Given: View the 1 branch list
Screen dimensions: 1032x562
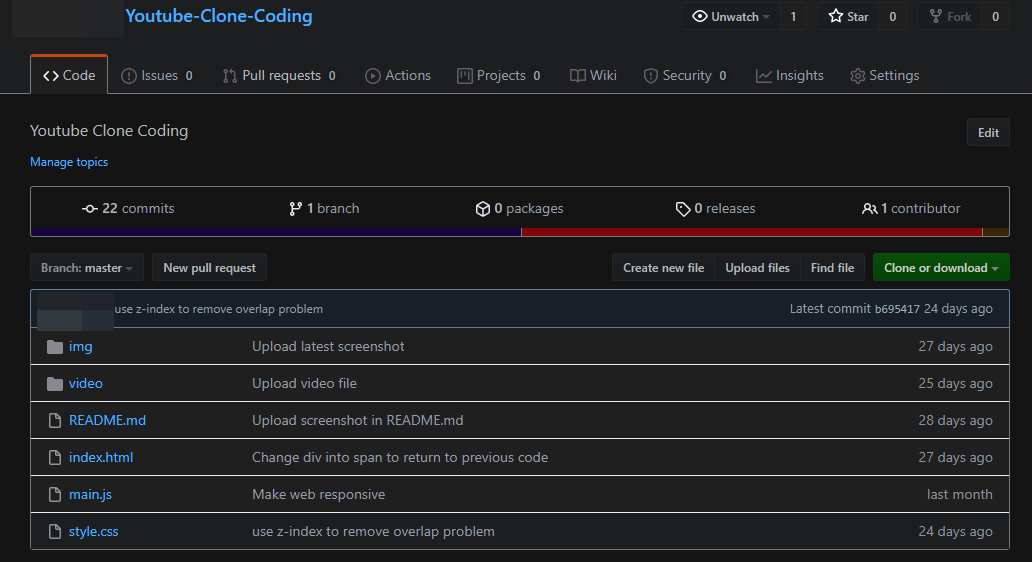Looking at the screenshot, I should (324, 209).
